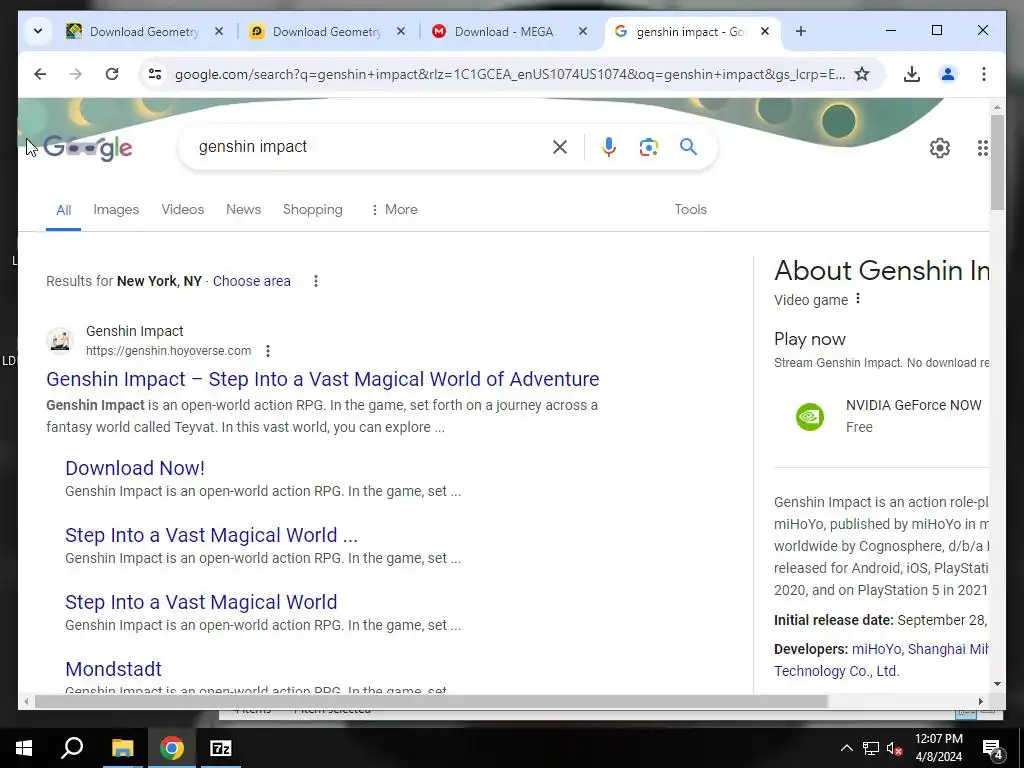Open the Mondstadt sitelink
Viewport: 1024px width, 768px height.
tap(114, 669)
